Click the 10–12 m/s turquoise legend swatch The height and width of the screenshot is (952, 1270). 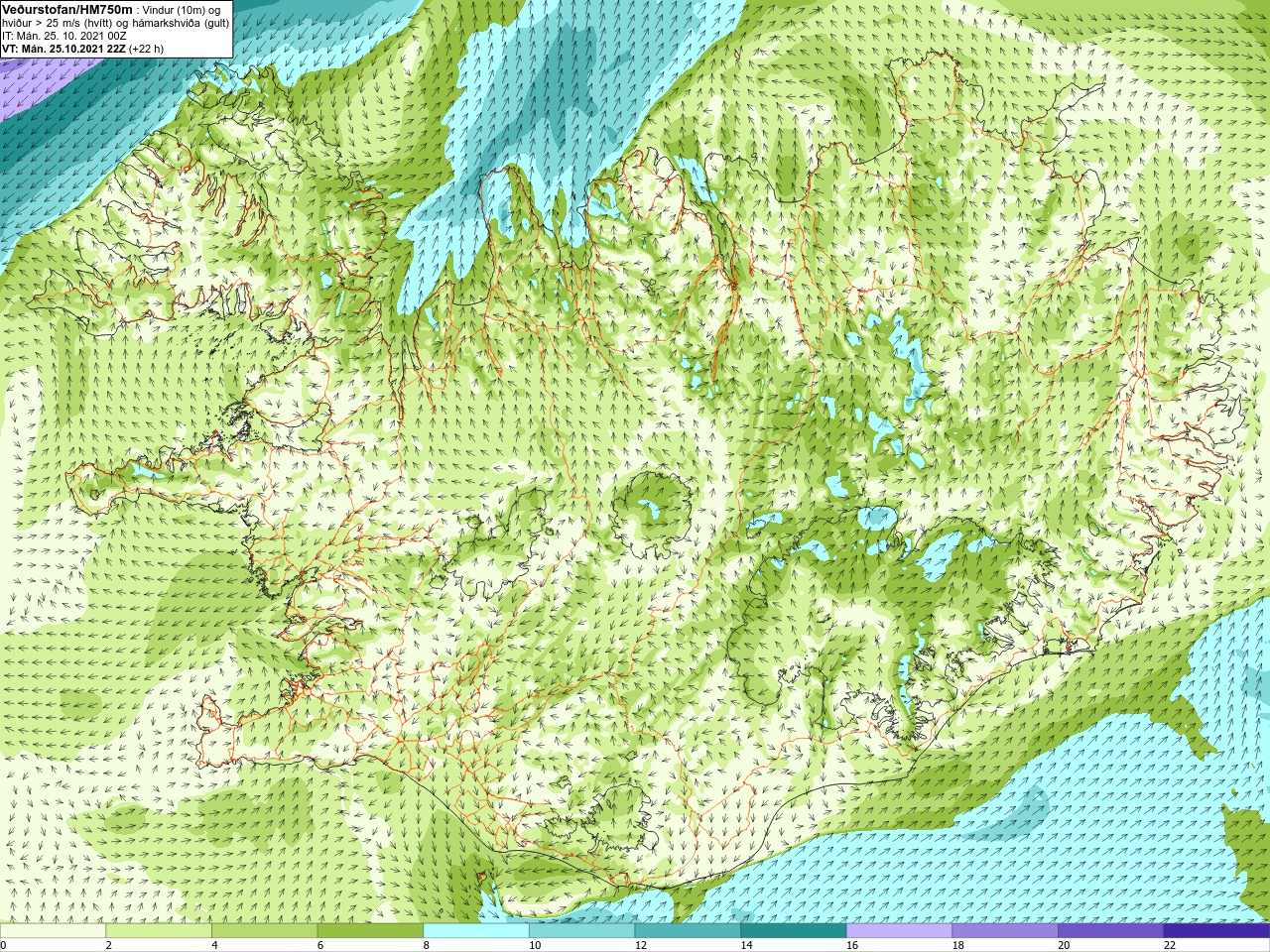[581, 931]
